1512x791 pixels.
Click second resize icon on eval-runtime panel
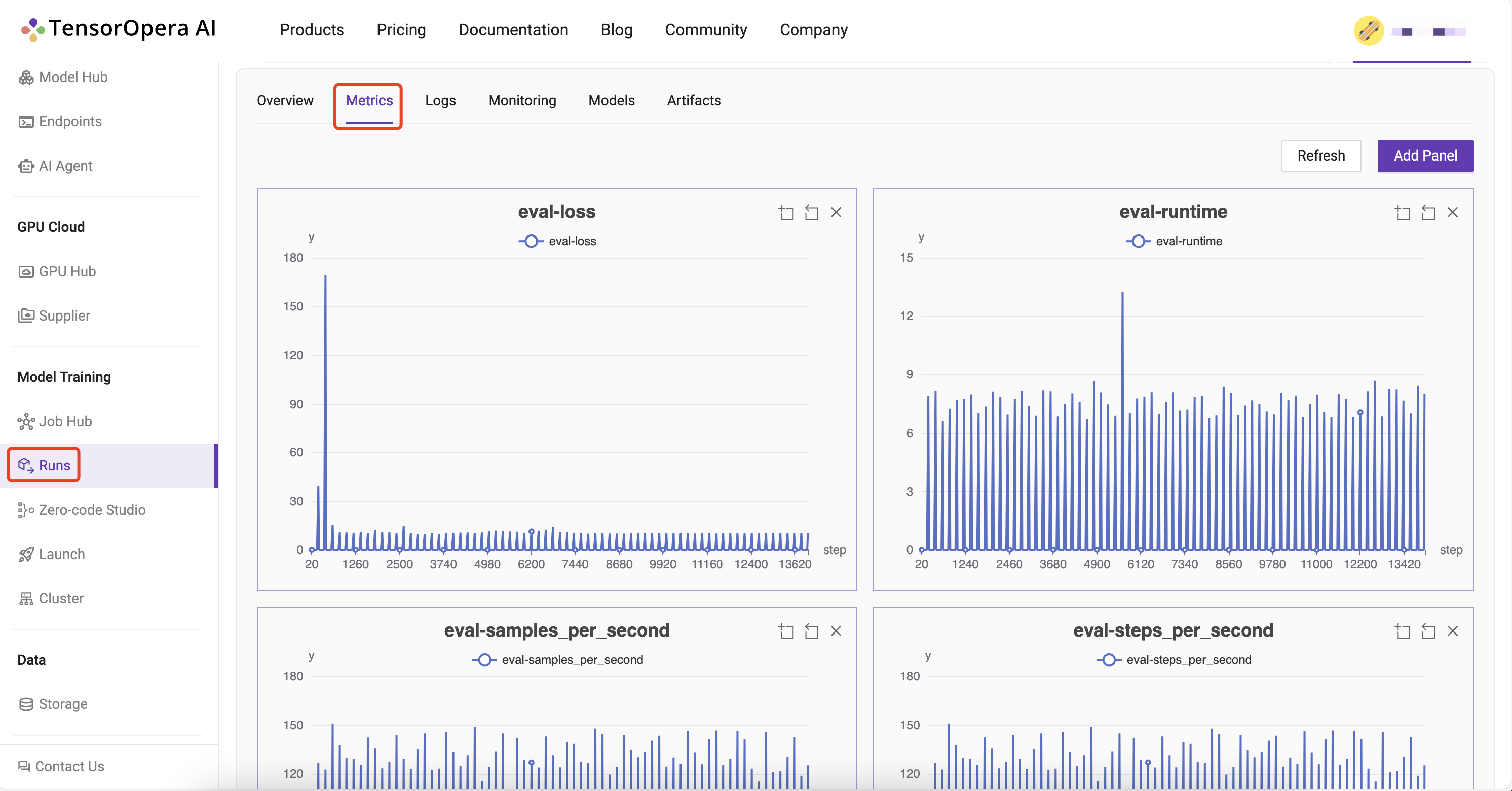[x=1428, y=212]
